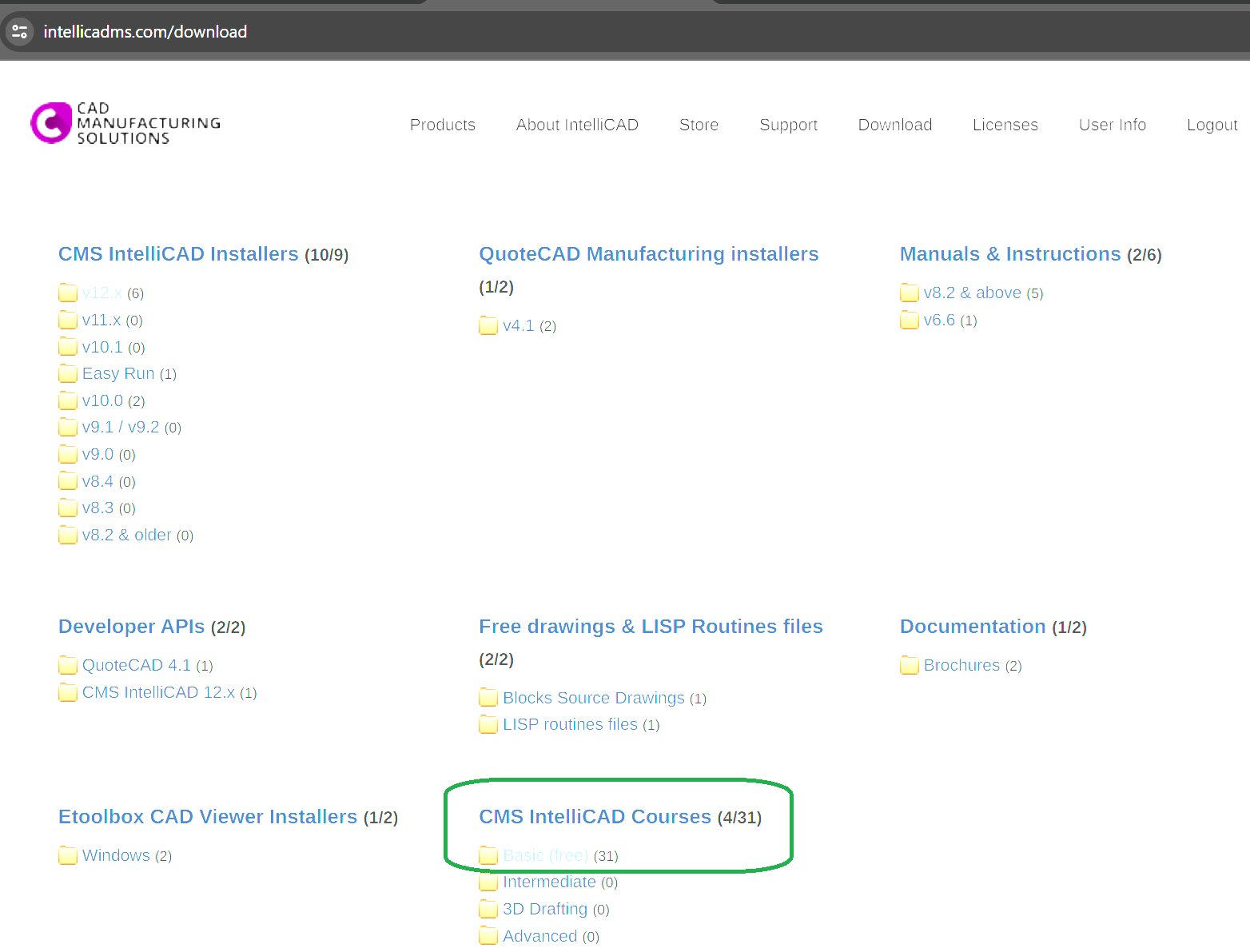Image resolution: width=1250 pixels, height=952 pixels.
Task: Open the CMS IntelliCAD Courses category
Action: tap(595, 817)
